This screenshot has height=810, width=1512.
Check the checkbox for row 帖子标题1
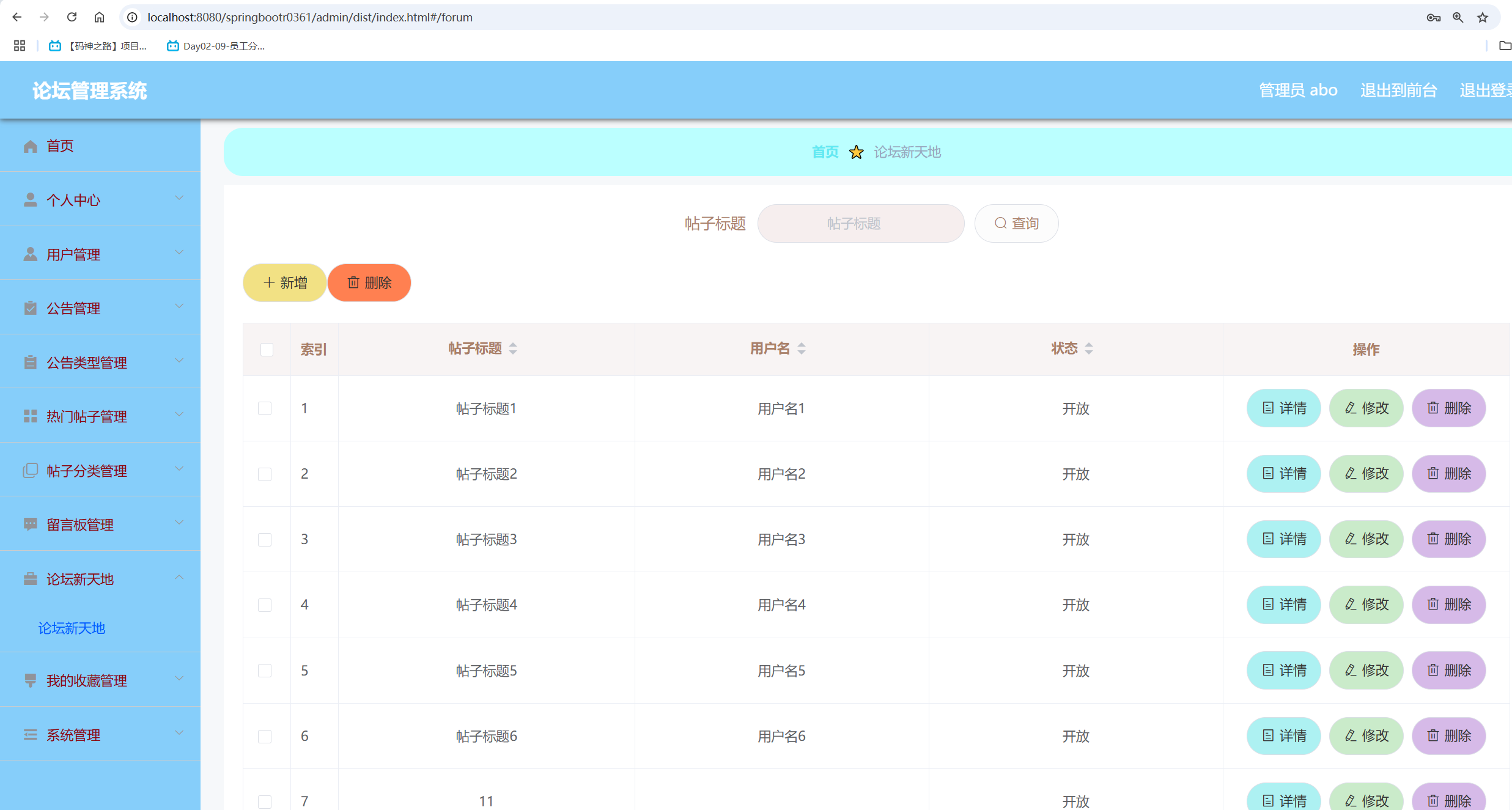pyautogui.click(x=265, y=408)
